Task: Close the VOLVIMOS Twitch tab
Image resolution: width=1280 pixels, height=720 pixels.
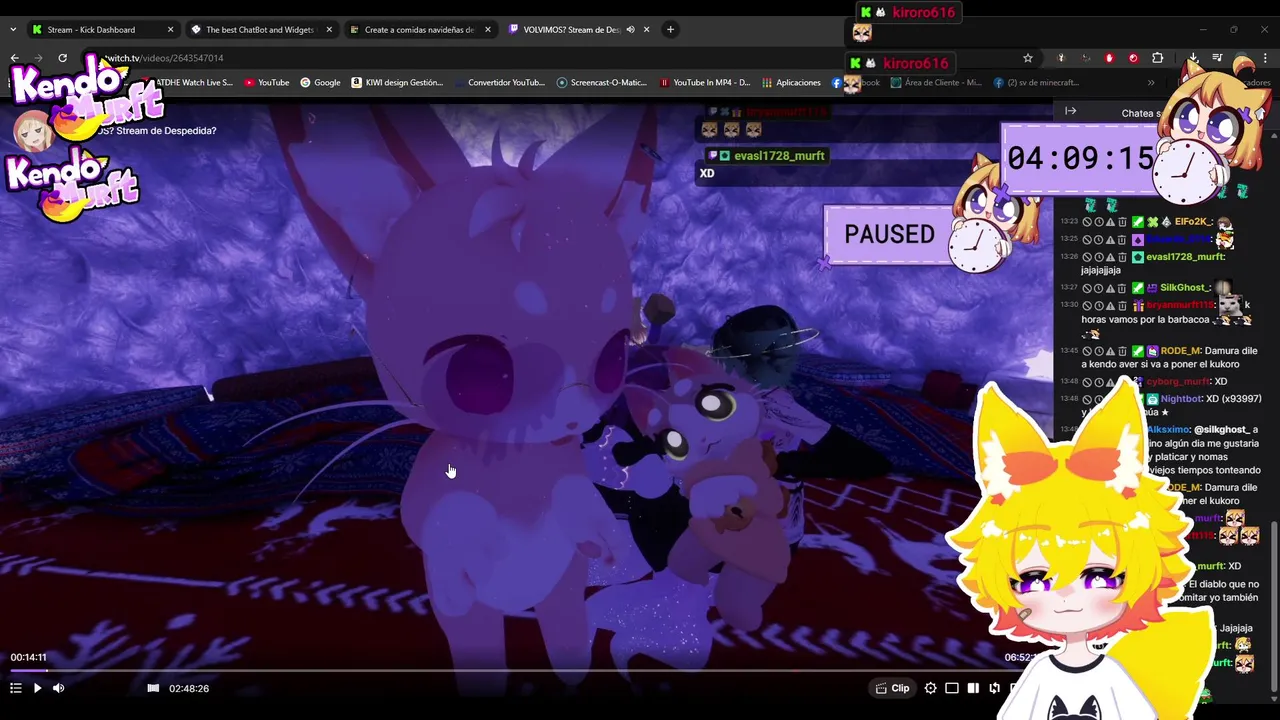Action: (x=646, y=29)
